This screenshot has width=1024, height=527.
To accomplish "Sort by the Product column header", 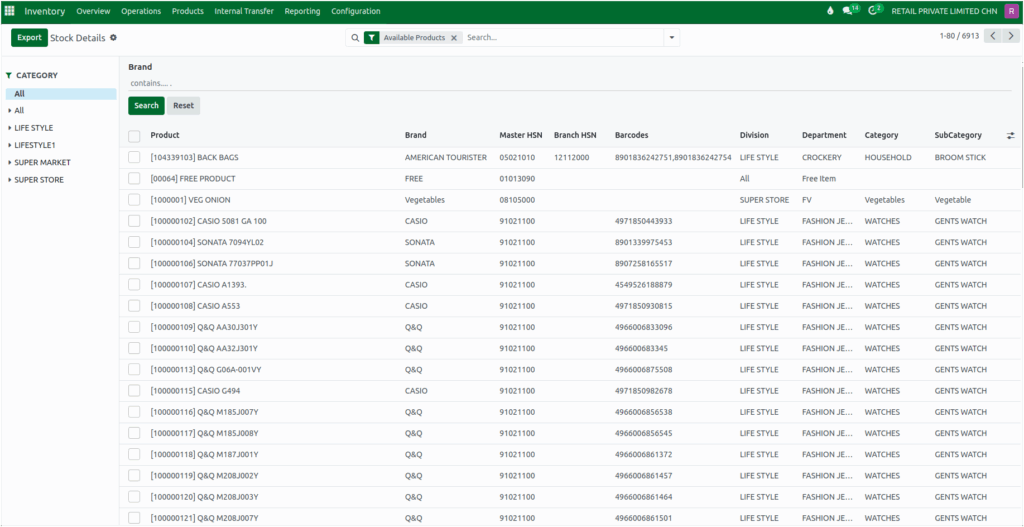I will tap(165, 135).
